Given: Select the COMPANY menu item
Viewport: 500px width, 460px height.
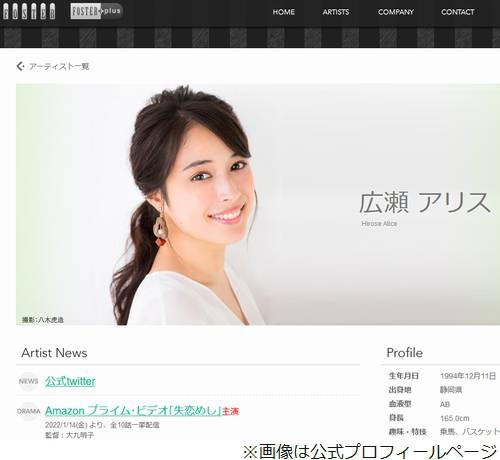Looking at the screenshot, I should pyautogui.click(x=396, y=12).
